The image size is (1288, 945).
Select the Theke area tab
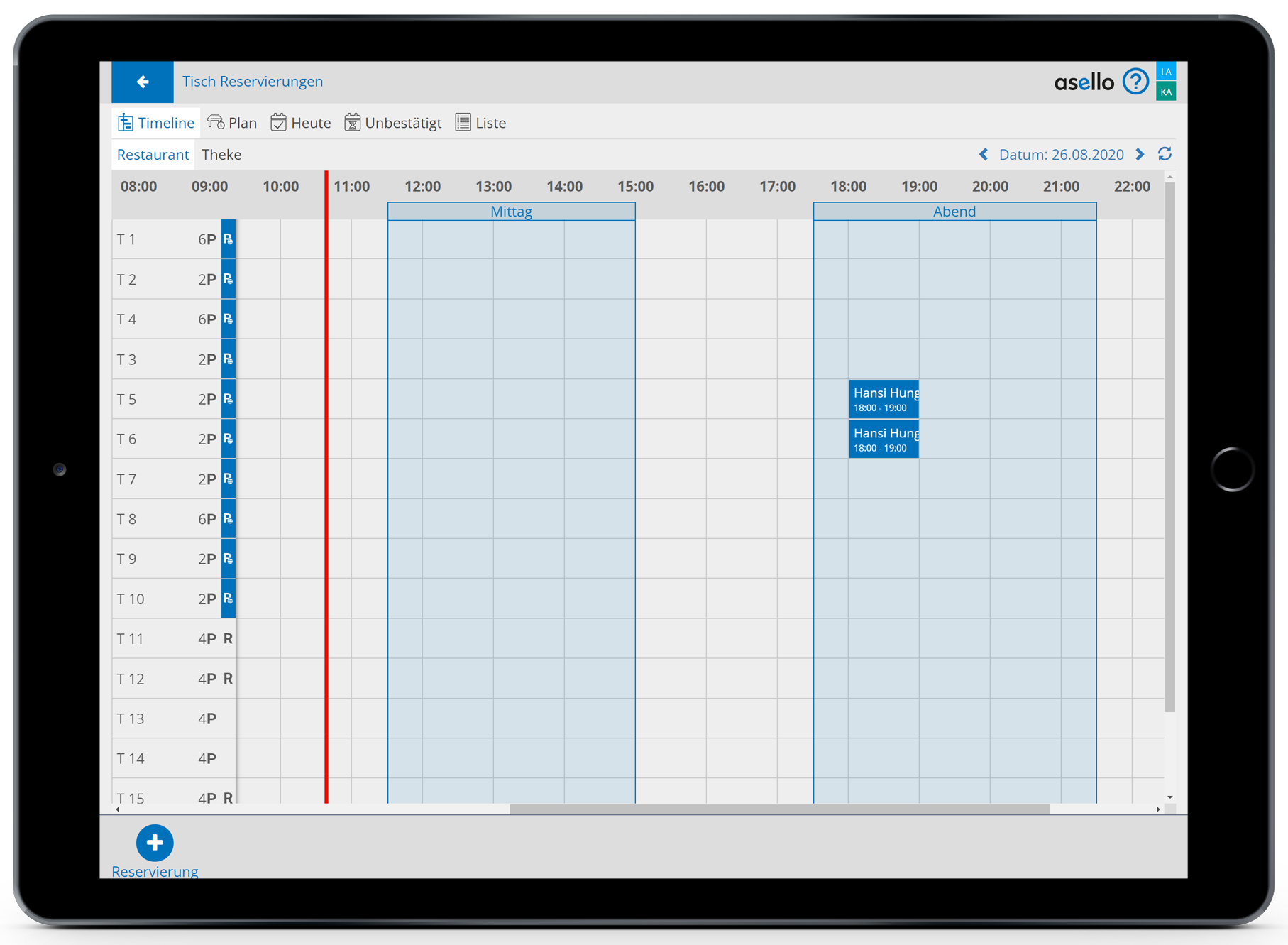pyautogui.click(x=221, y=155)
